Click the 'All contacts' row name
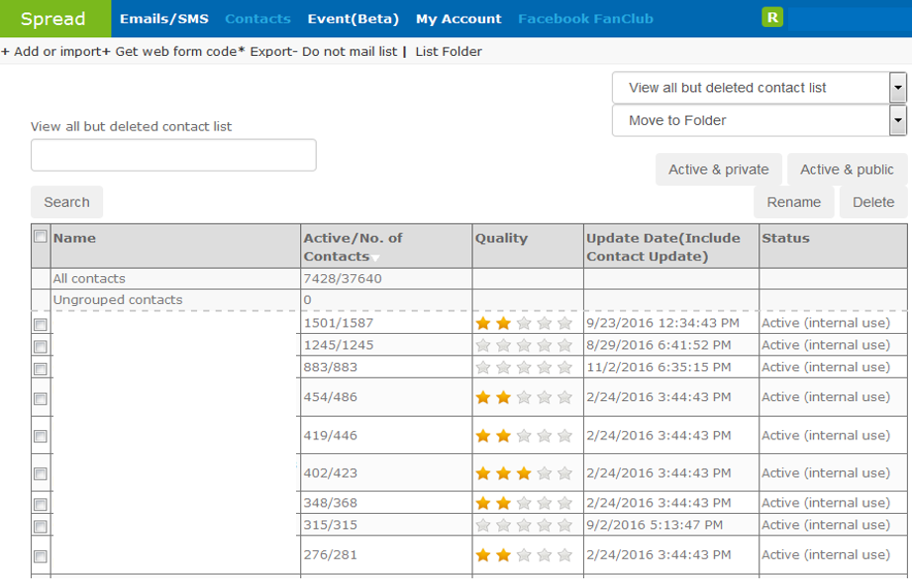Screen dimensions: 912x582 [89, 279]
